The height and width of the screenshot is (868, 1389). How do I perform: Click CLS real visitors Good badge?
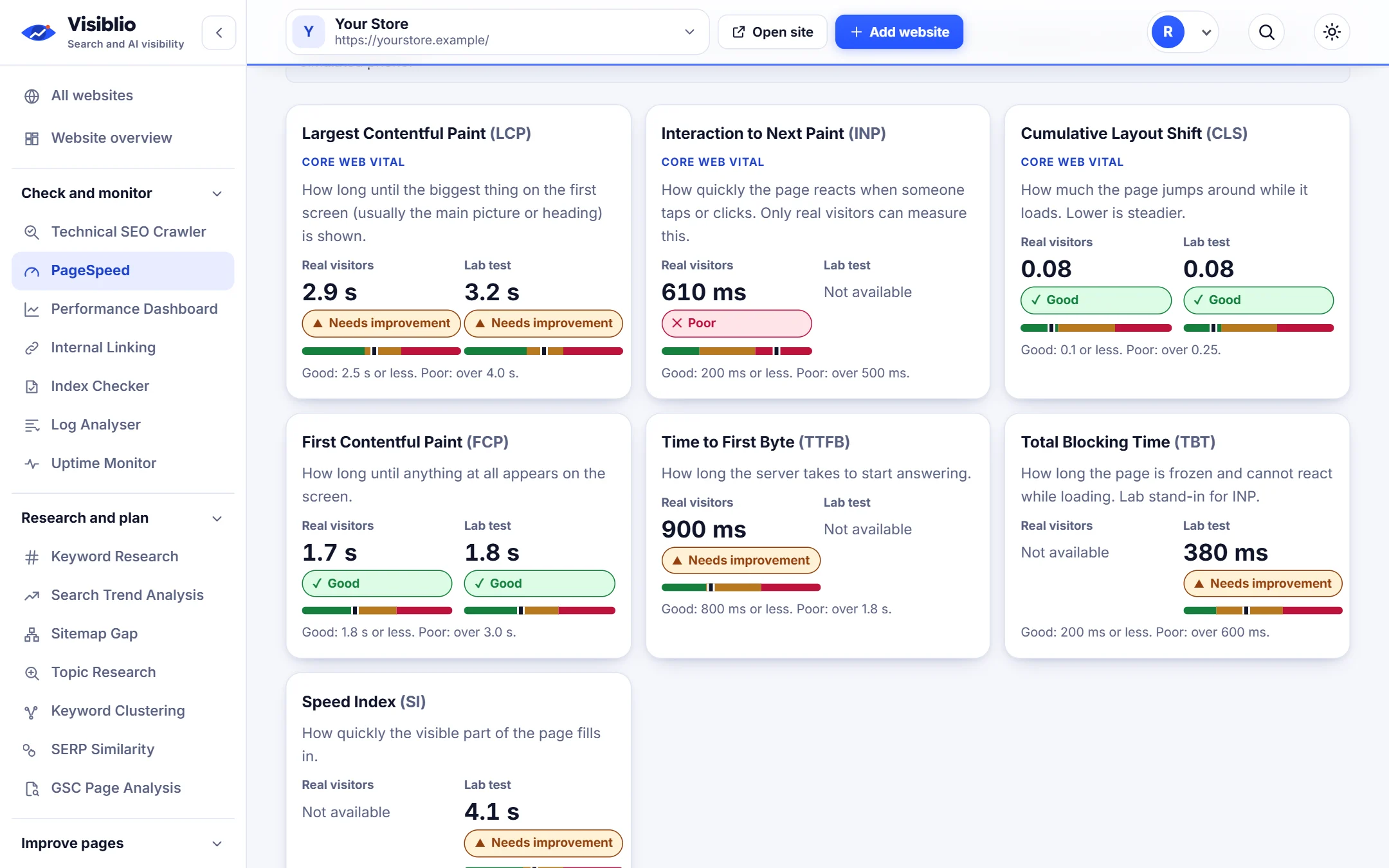coord(1096,300)
